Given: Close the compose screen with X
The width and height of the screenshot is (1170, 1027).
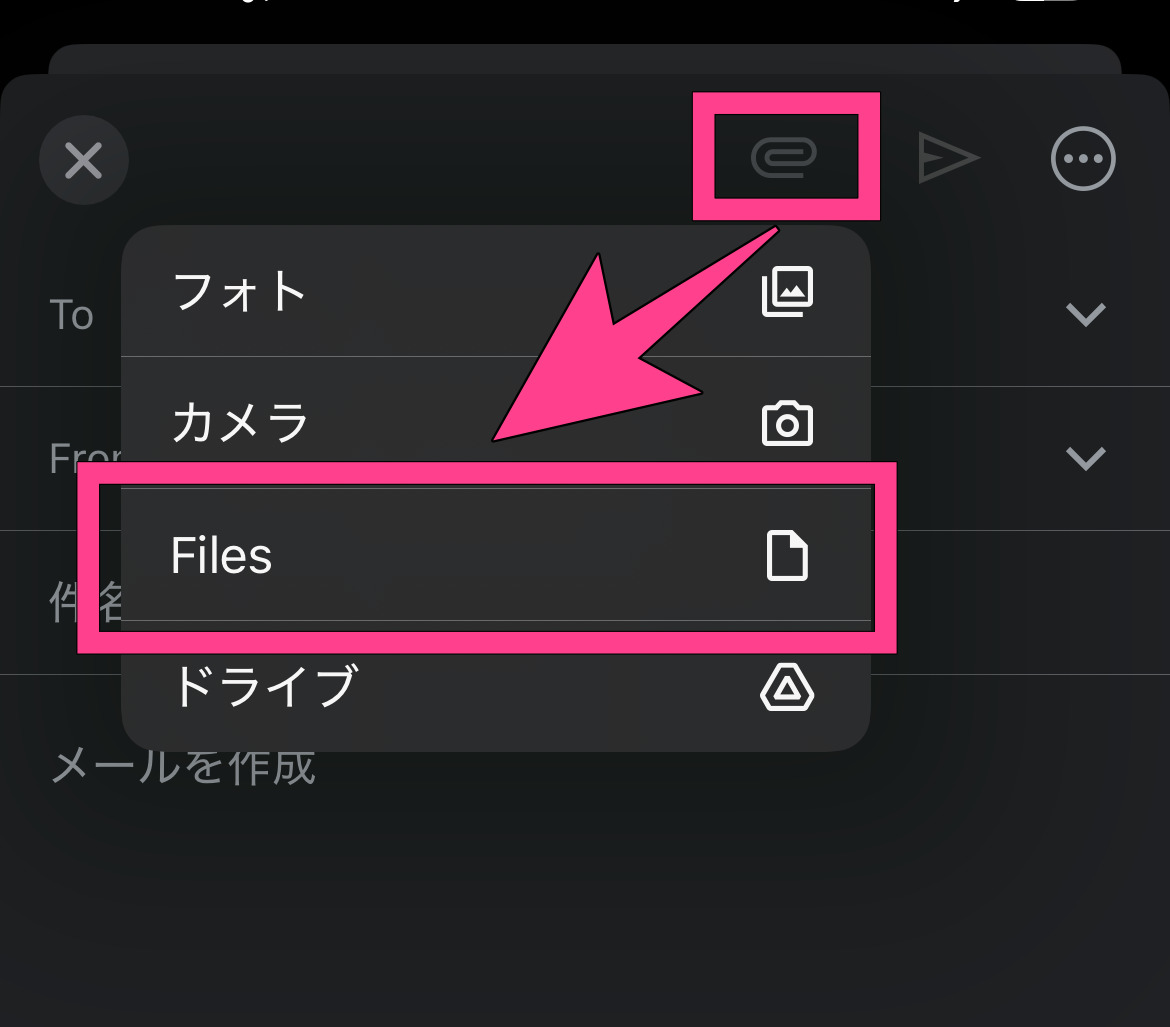Looking at the screenshot, I should tap(84, 160).
